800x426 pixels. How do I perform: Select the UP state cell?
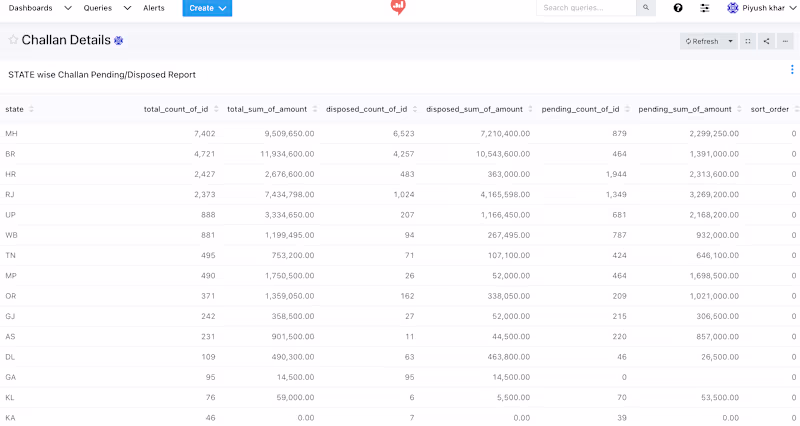point(10,215)
